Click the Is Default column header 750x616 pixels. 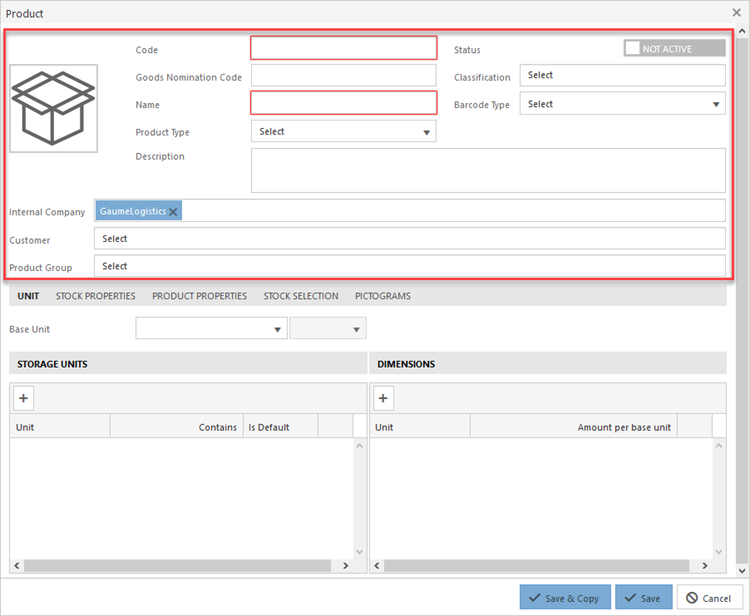coord(281,427)
